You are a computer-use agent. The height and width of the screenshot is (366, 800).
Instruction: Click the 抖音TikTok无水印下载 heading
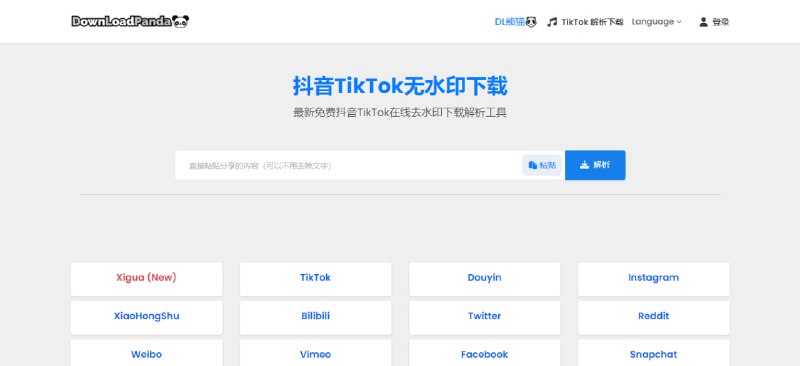(400, 86)
